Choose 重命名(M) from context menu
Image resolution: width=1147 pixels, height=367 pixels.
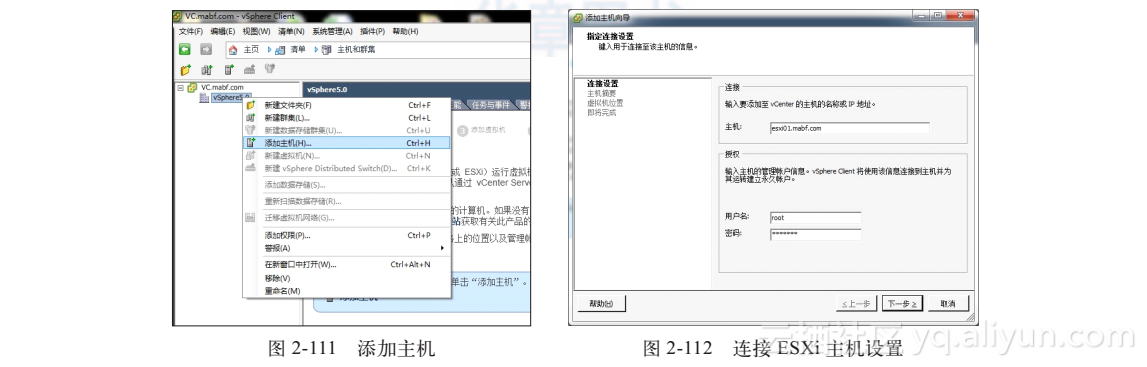point(347,290)
